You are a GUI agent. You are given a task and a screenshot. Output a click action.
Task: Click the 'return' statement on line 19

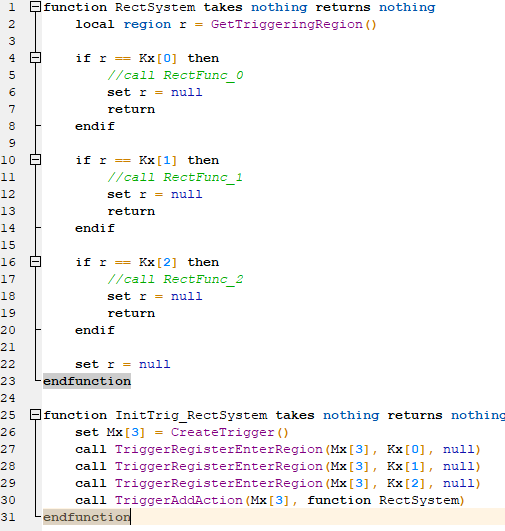[131, 313]
